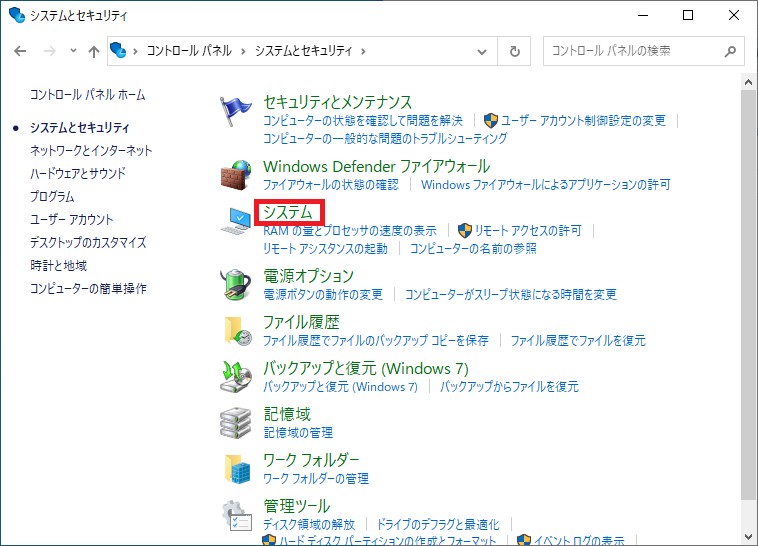This screenshot has width=758, height=546.
Task: Click the 電源オプション battery icon
Action: [235, 284]
